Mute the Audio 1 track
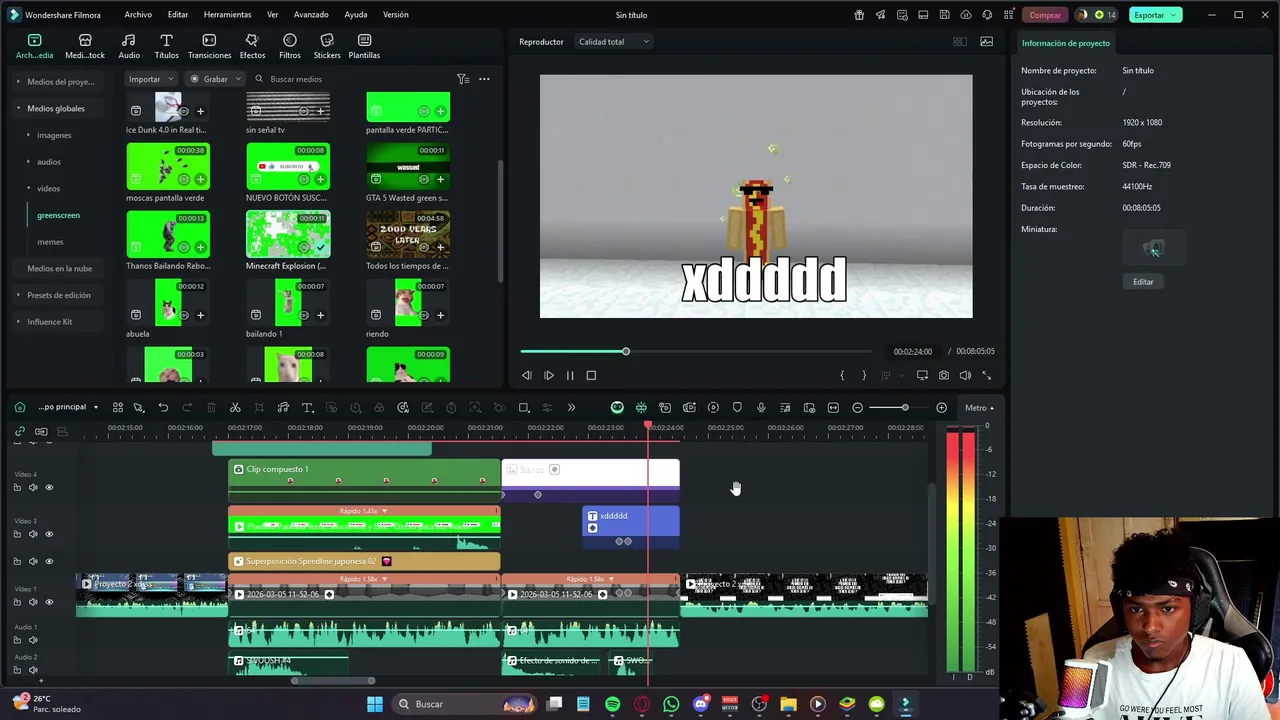Screen dimensions: 1280x720 tap(33, 640)
